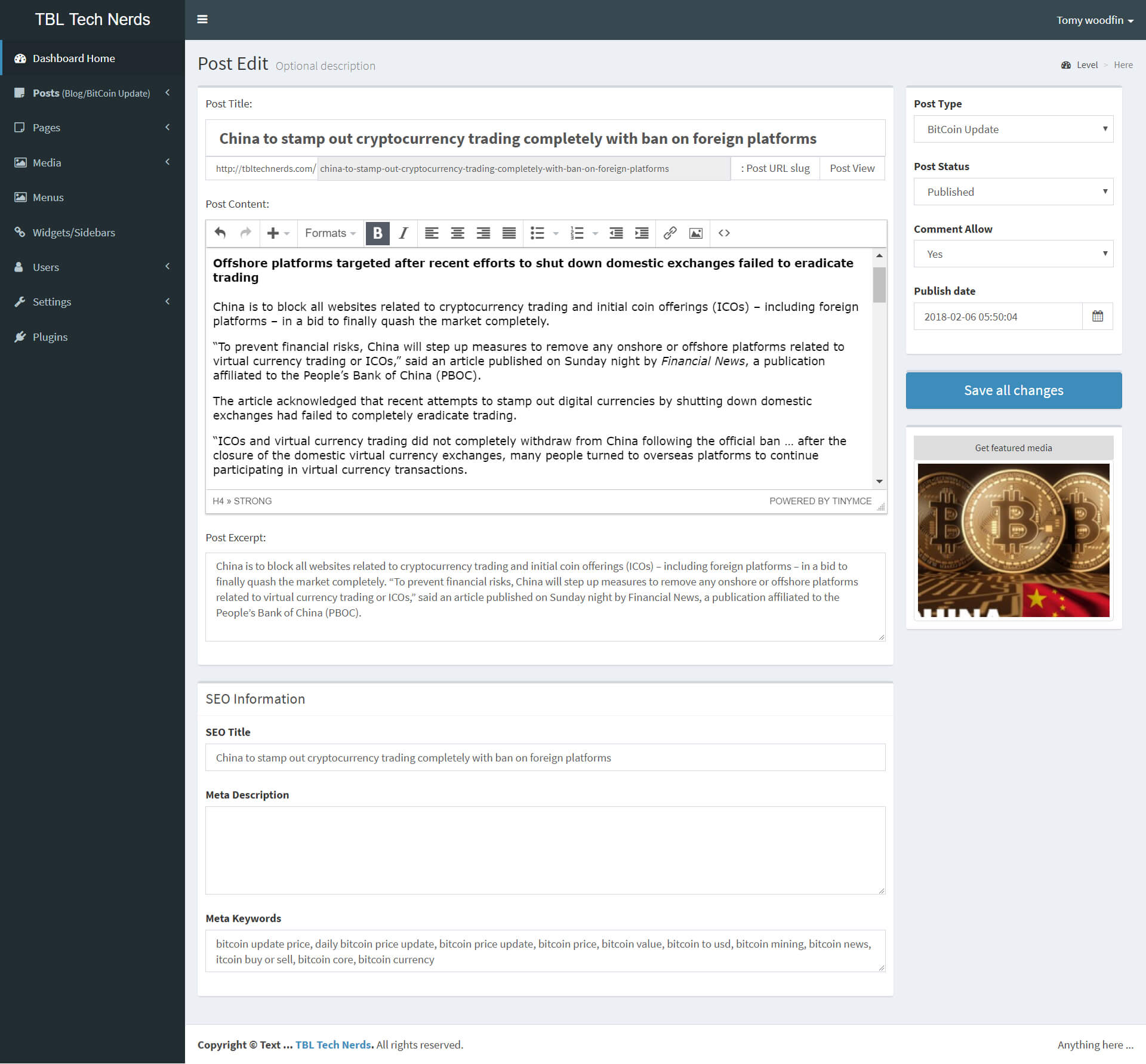Align text center in editor toolbar
This screenshot has width=1146, height=1064.
[x=457, y=233]
